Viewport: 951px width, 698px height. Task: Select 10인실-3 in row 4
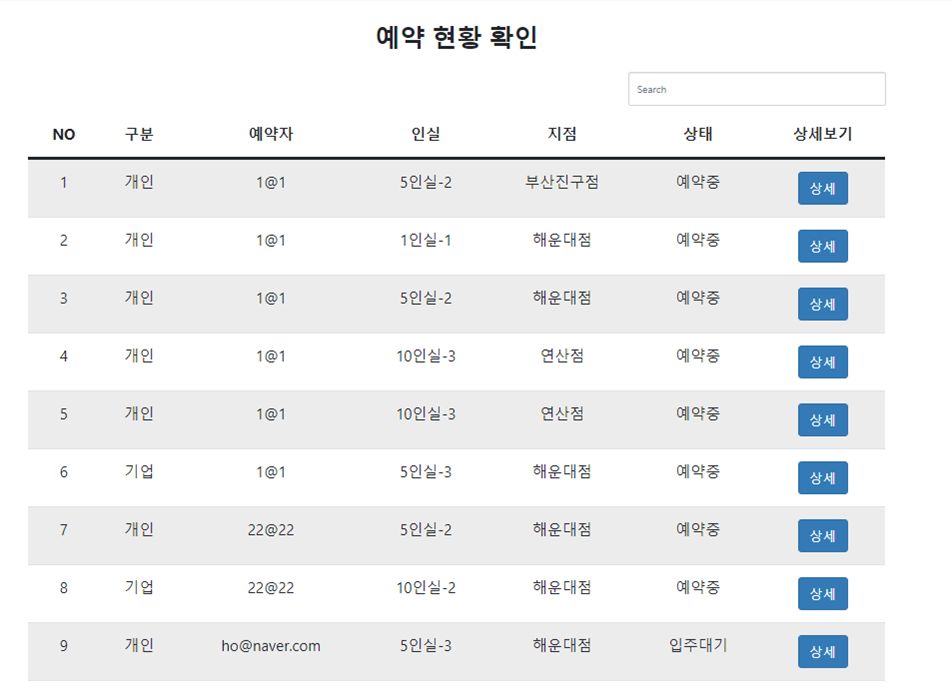(x=426, y=356)
